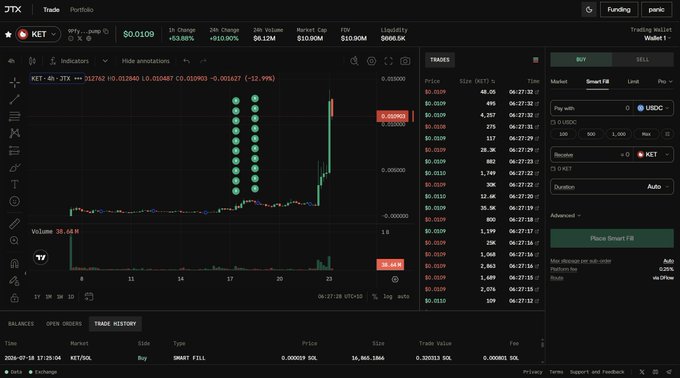Viewport: 680px width, 378px height.
Task: Toggle dark mode moon icon
Action: coord(589,10)
